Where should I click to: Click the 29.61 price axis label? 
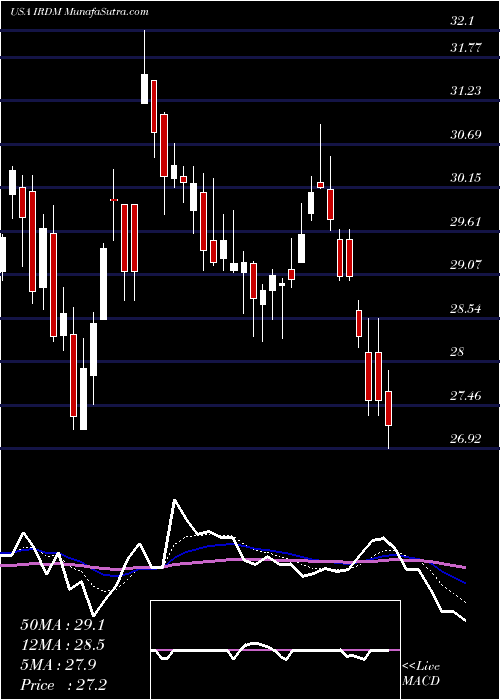(466, 221)
